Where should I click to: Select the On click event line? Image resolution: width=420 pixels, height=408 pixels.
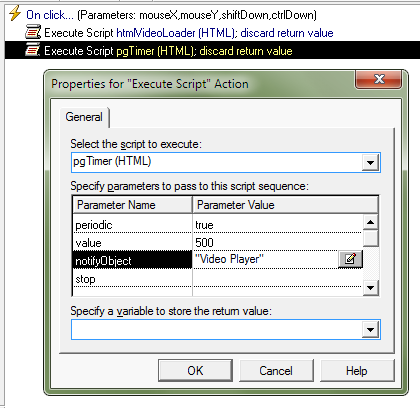171,15
